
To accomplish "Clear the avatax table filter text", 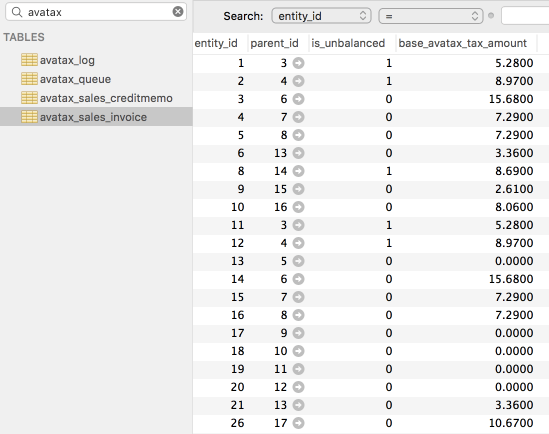I will click(x=178, y=12).
